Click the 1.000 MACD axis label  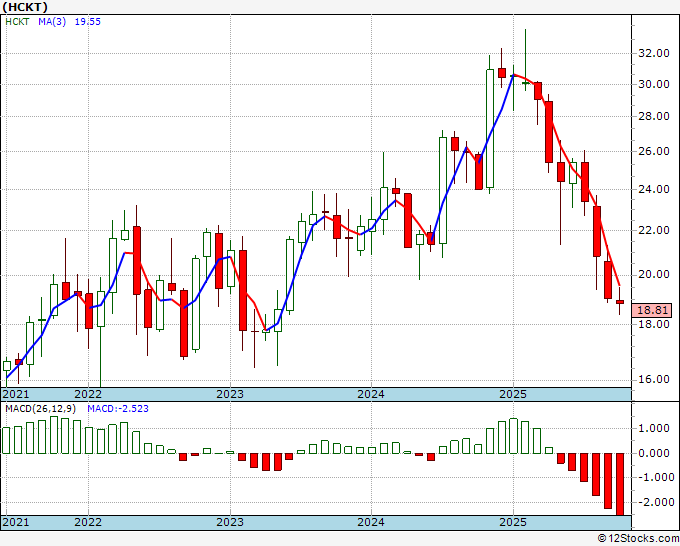(x=654, y=428)
